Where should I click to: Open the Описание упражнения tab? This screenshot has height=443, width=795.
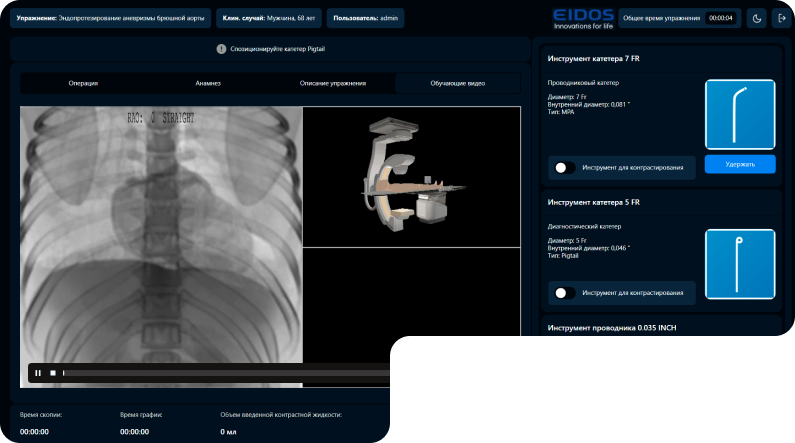pyautogui.click(x=333, y=83)
